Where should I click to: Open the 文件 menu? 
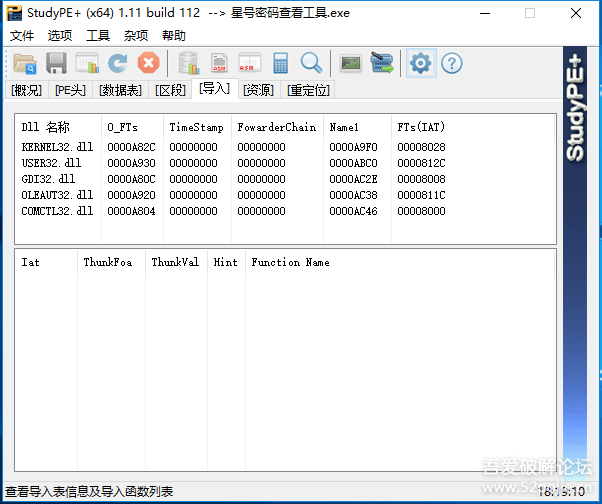coord(22,36)
